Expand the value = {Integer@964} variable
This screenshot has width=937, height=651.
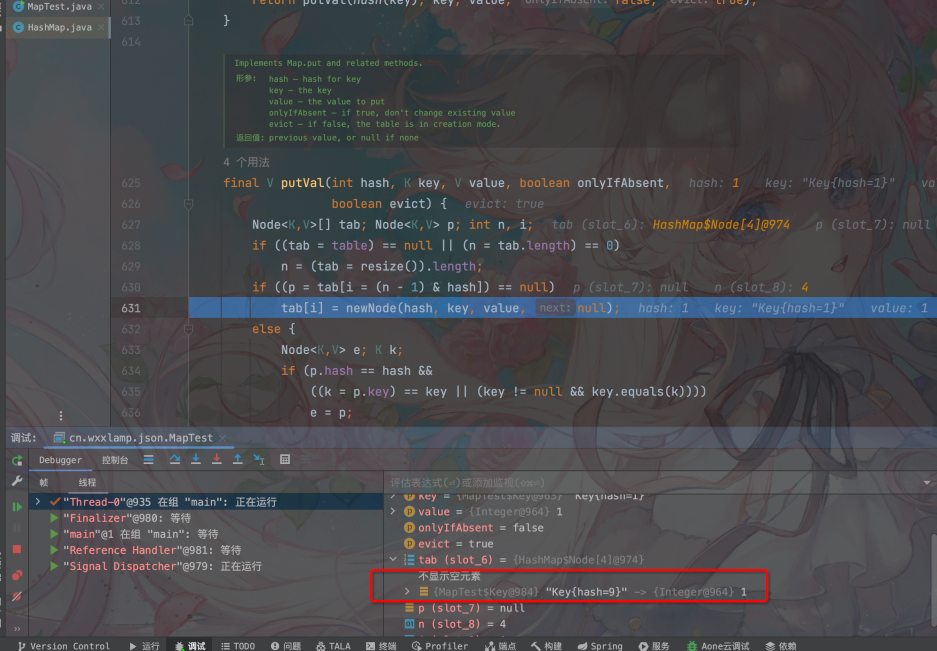coord(393,511)
